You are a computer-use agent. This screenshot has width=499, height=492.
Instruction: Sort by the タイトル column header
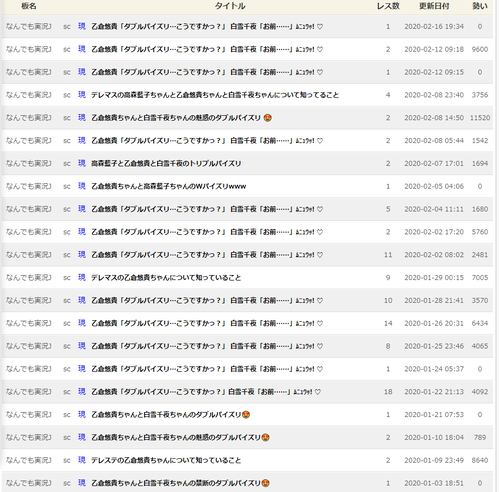tap(230, 6)
